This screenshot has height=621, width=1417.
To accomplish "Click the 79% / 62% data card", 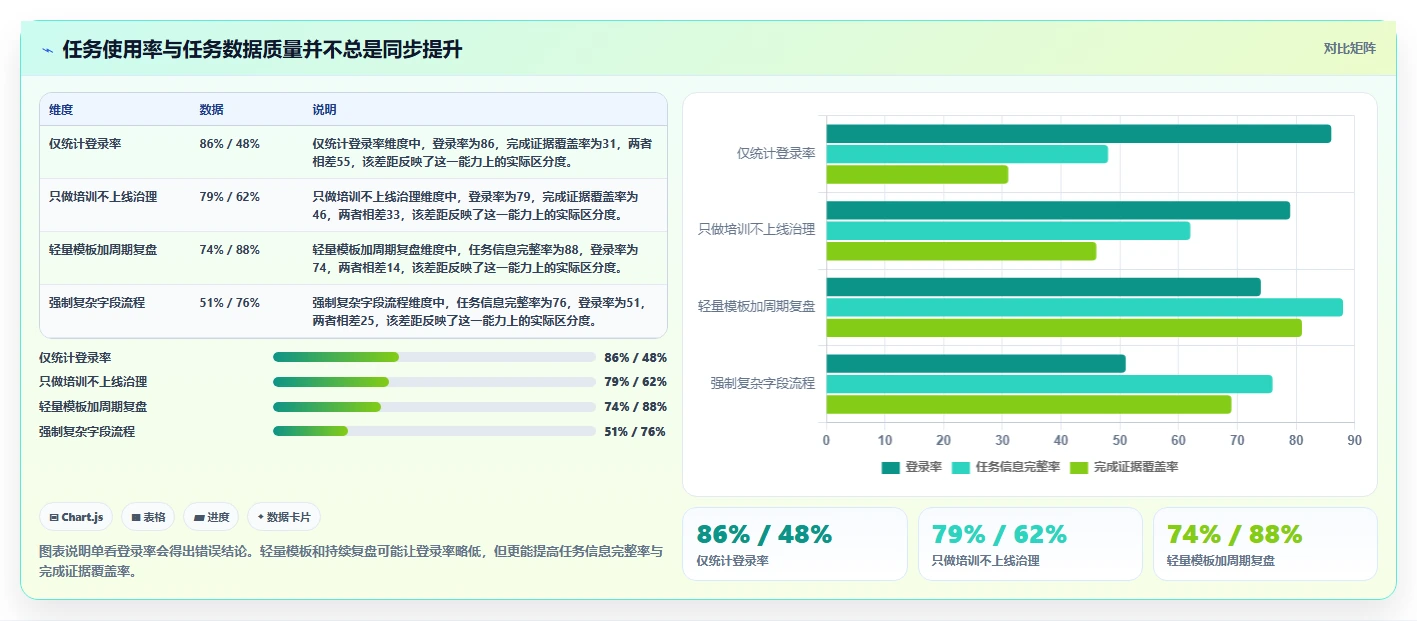I will click(x=1030, y=544).
